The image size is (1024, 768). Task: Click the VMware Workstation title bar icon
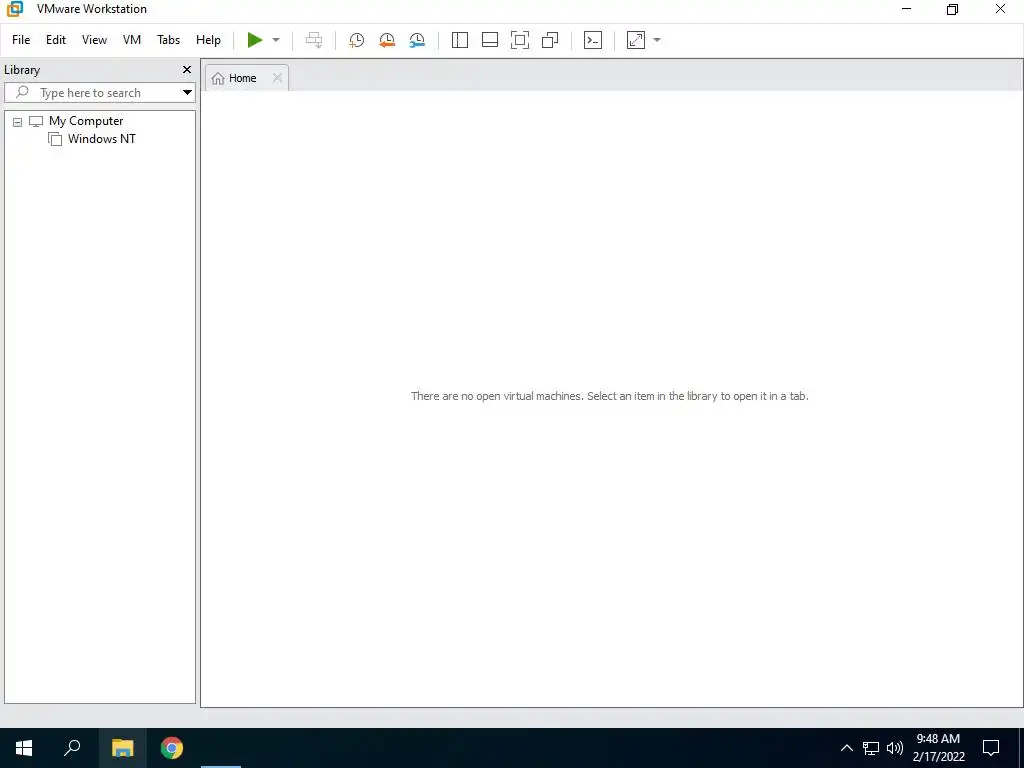pyautogui.click(x=14, y=9)
